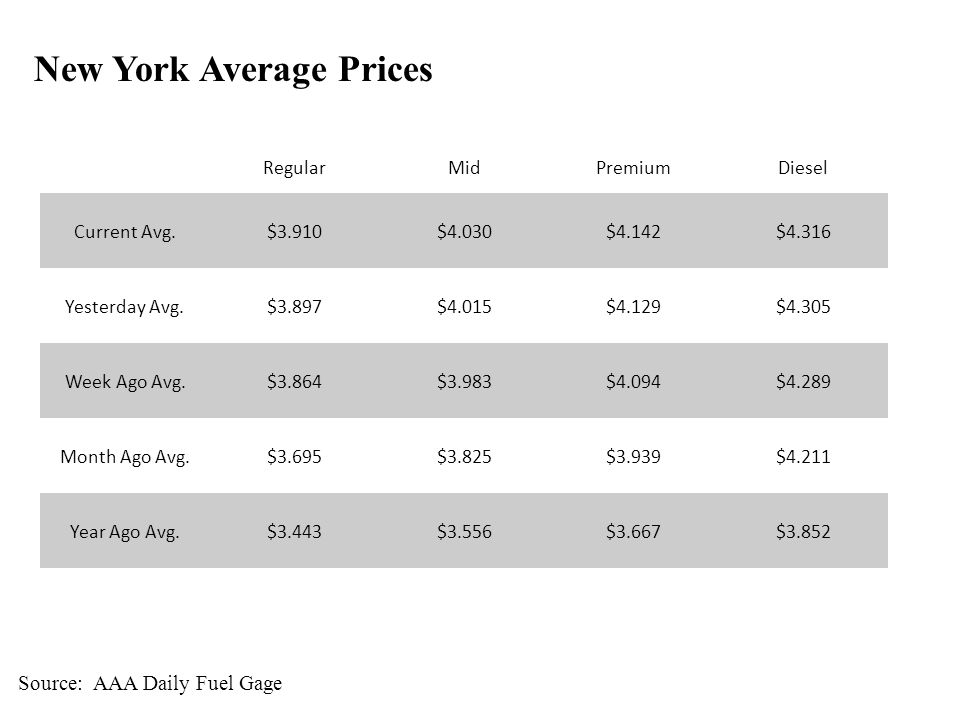Screen dimensions: 960x720
Task: Click the AAA Daily Fuel Gage source text
Action: coord(187,683)
